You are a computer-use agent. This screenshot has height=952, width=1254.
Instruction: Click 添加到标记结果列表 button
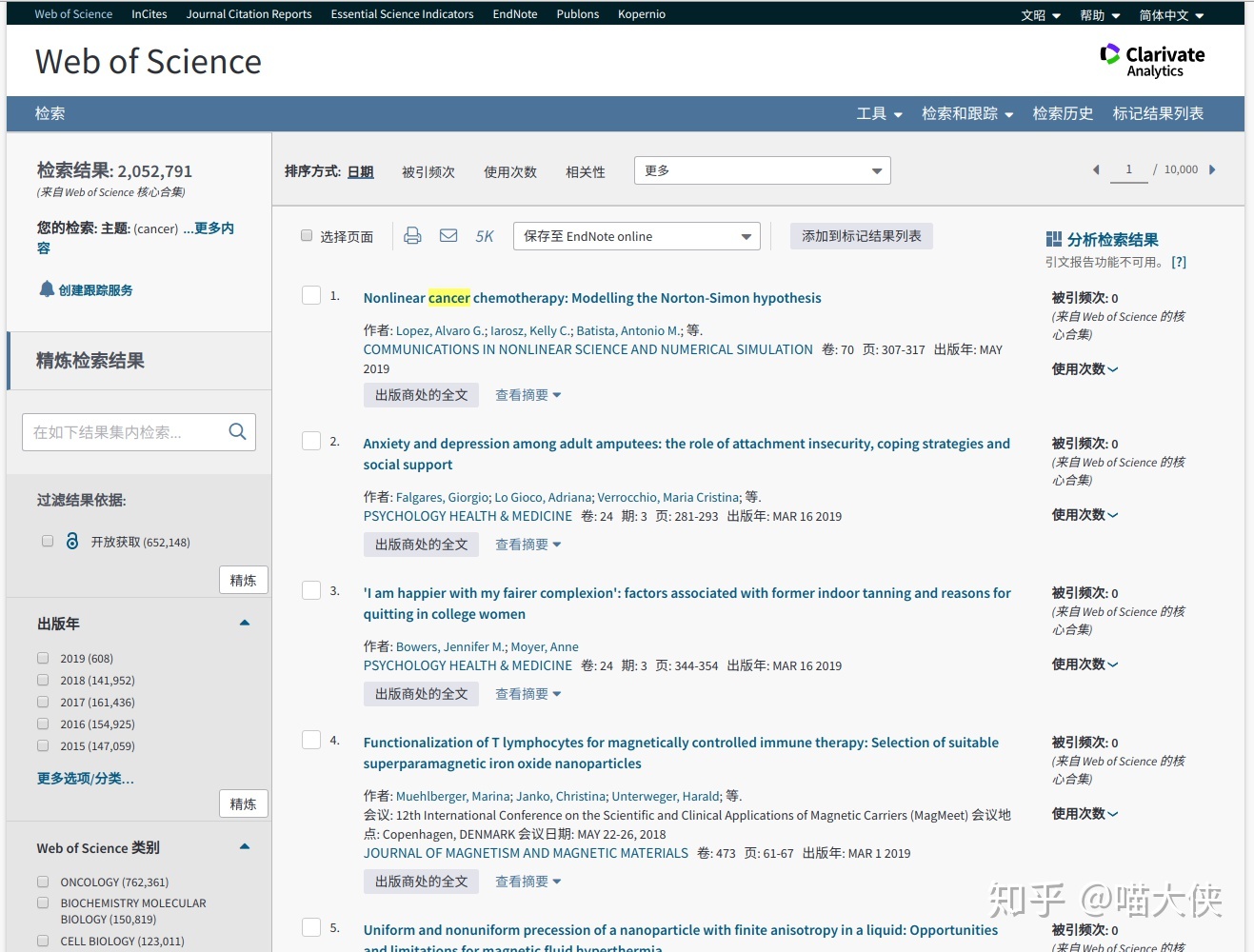point(862,236)
